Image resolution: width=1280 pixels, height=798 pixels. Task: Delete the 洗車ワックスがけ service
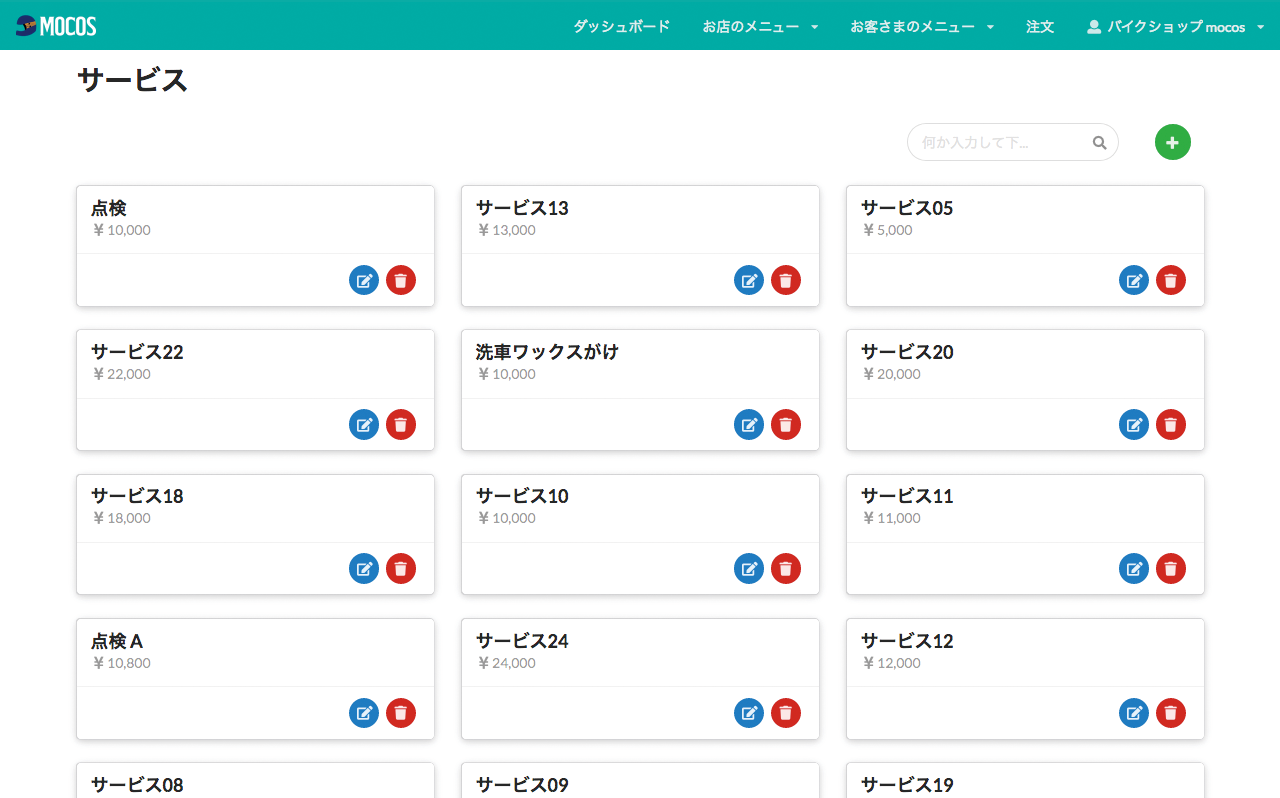pyautogui.click(x=786, y=424)
